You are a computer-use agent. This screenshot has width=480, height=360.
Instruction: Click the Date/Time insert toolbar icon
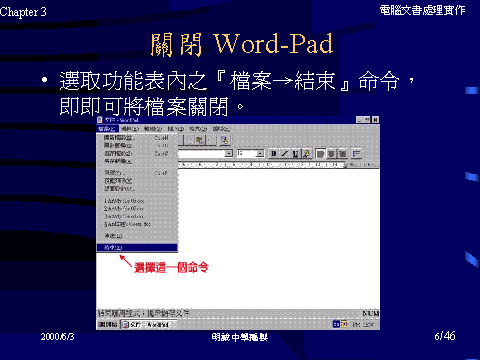click(225, 140)
